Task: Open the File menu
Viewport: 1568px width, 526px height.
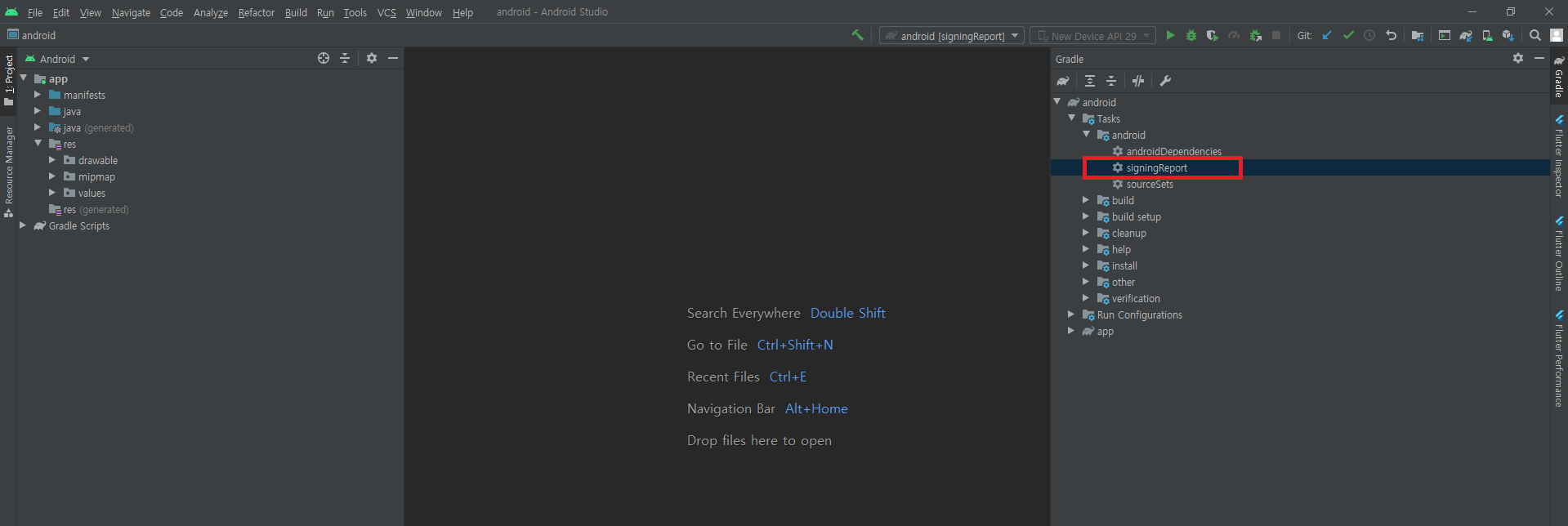Action: click(35, 12)
